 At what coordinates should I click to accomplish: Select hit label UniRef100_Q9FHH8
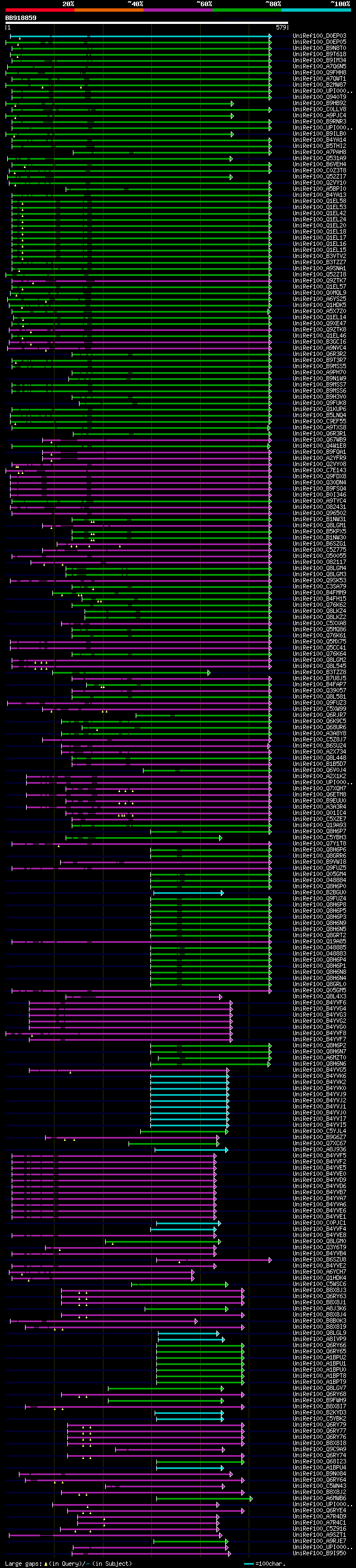(x=319, y=72)
